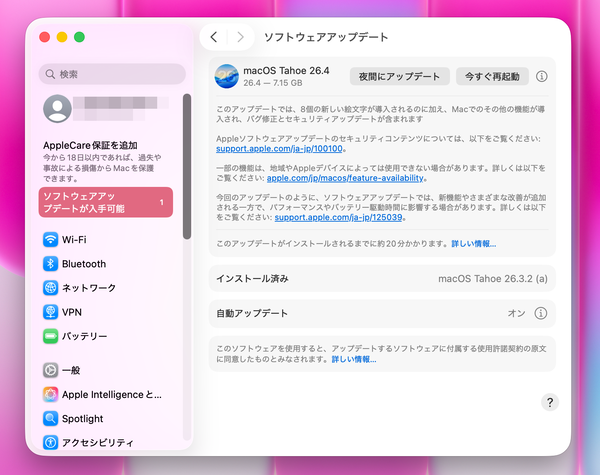Click the バッテリー battery icon
The height and width of the screenshot is (475, 600).
50,336
